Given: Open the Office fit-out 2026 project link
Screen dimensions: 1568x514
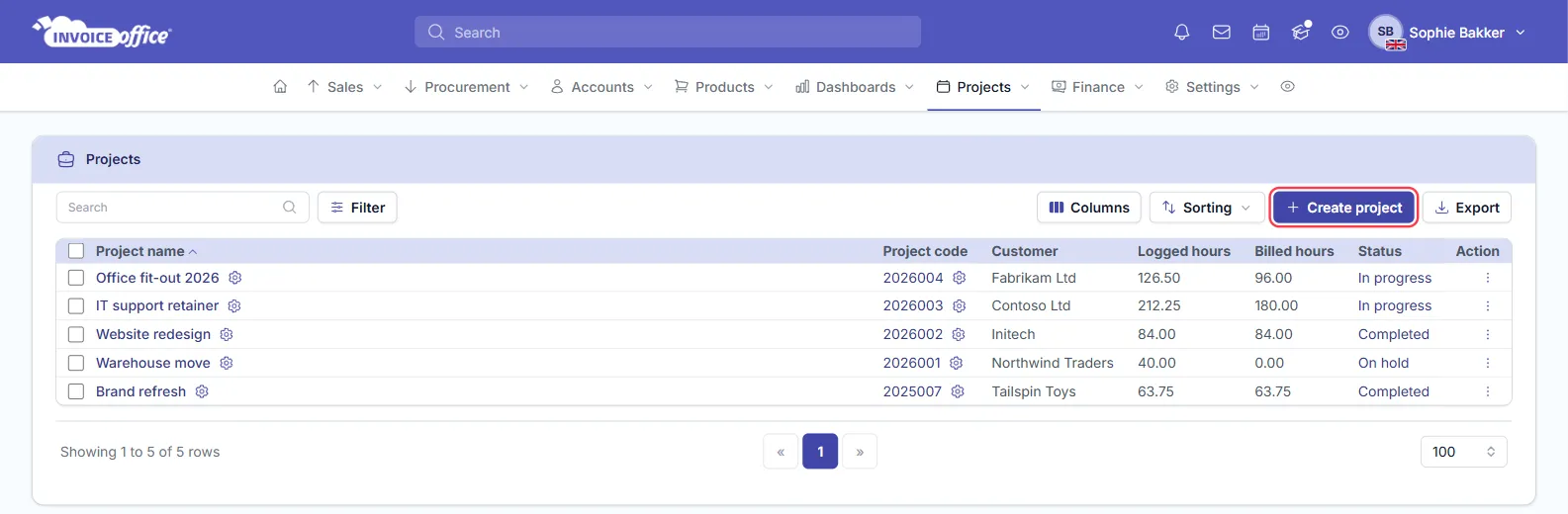Looking at the screenshot, I should point(157,278).
